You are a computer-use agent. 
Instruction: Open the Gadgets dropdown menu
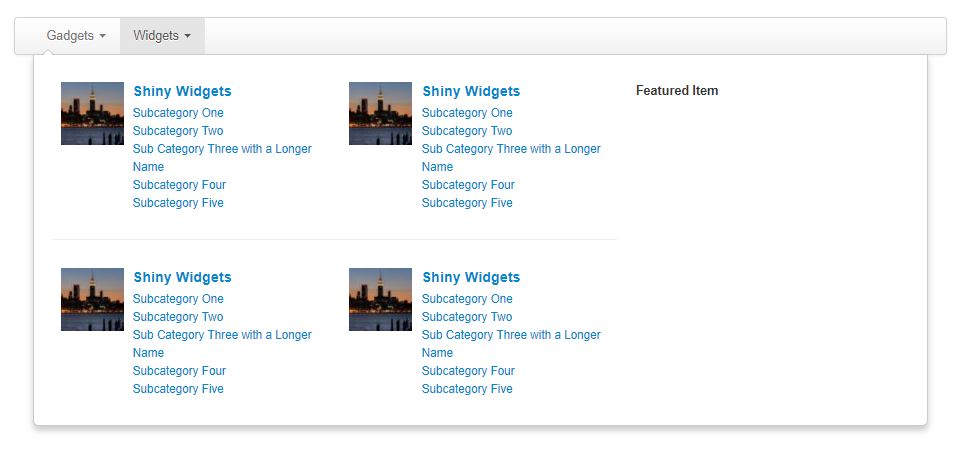pyautogui.click(x=76, y=36)
